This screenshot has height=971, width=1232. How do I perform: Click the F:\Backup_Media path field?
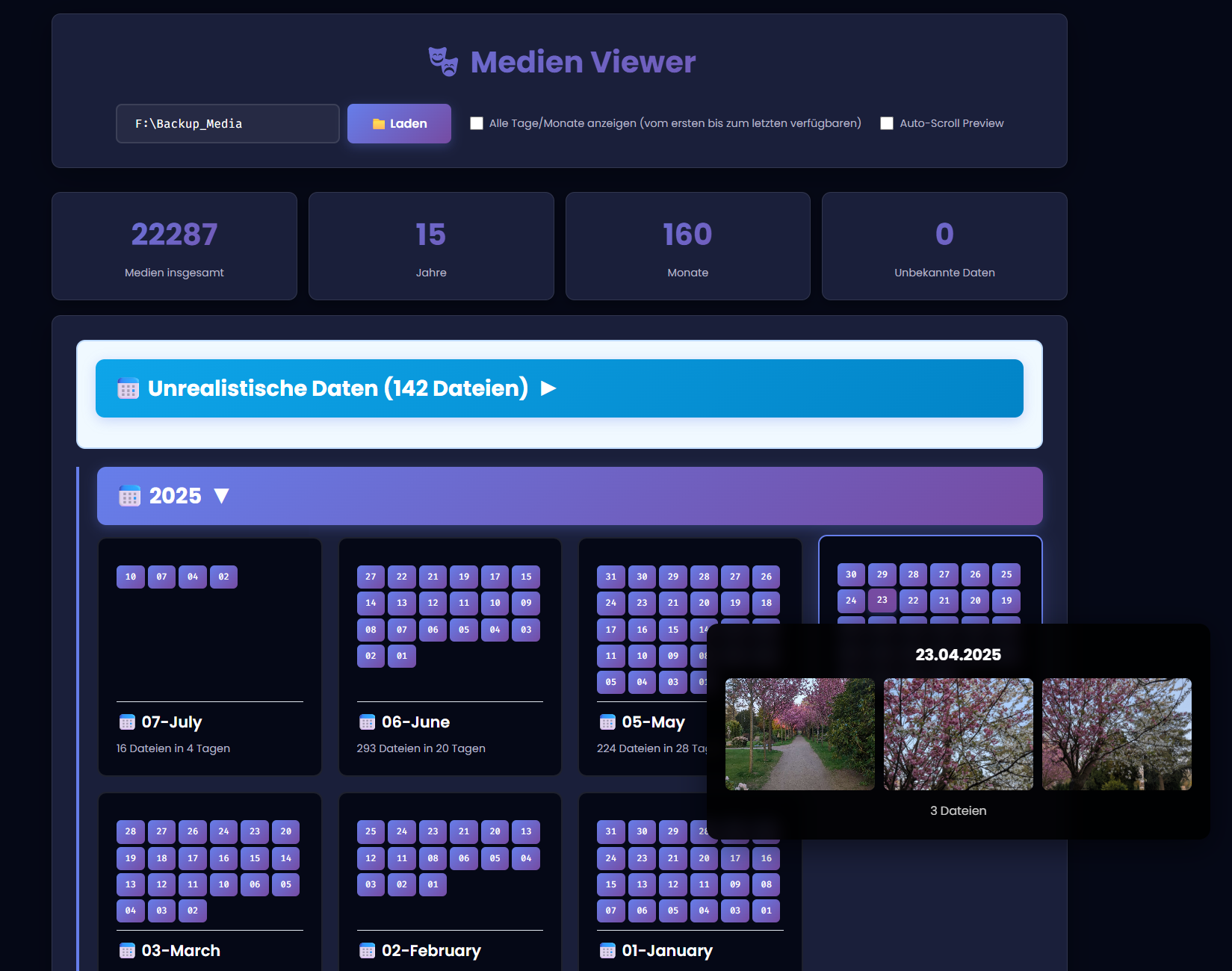click(227, 123)
